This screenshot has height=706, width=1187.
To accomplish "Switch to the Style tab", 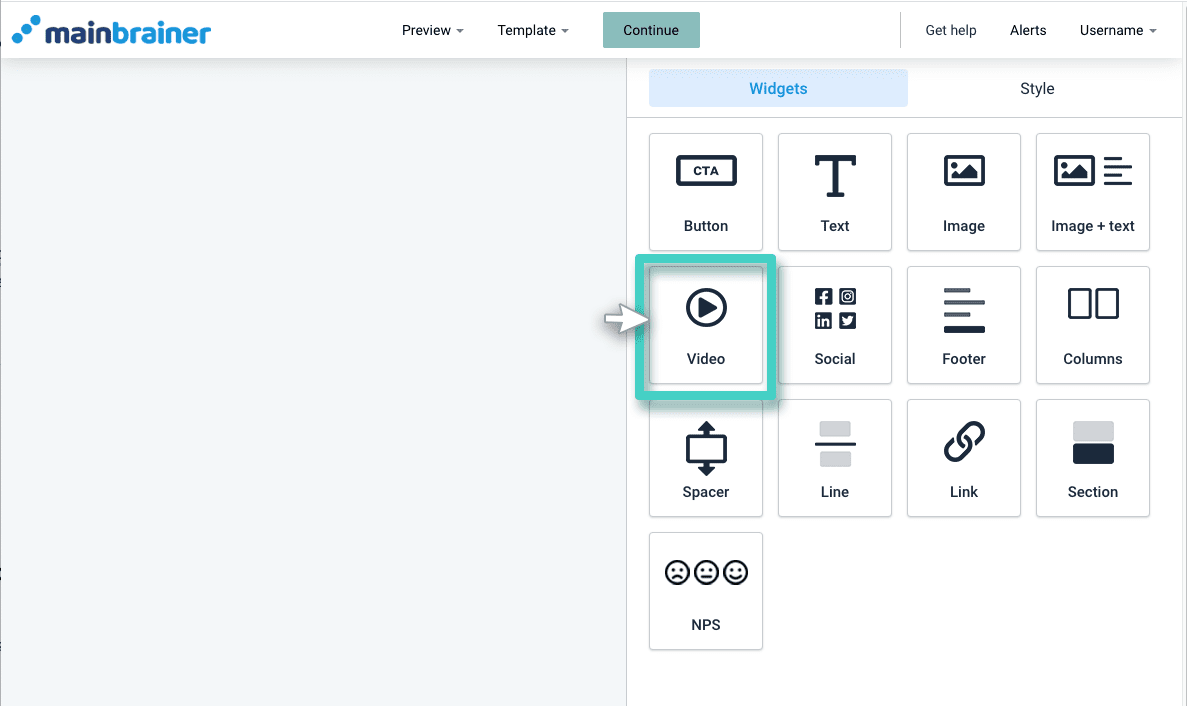I will [x=1037, y=89].
